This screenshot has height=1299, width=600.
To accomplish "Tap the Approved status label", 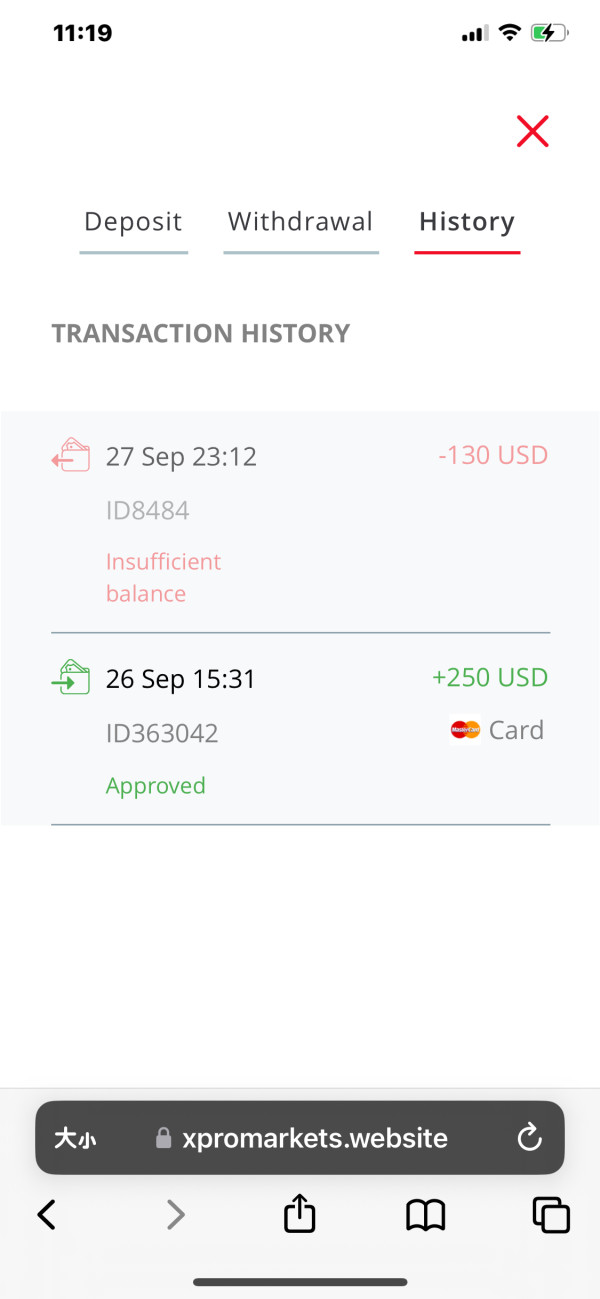I will pyautogui.click(x=156, y=786).
